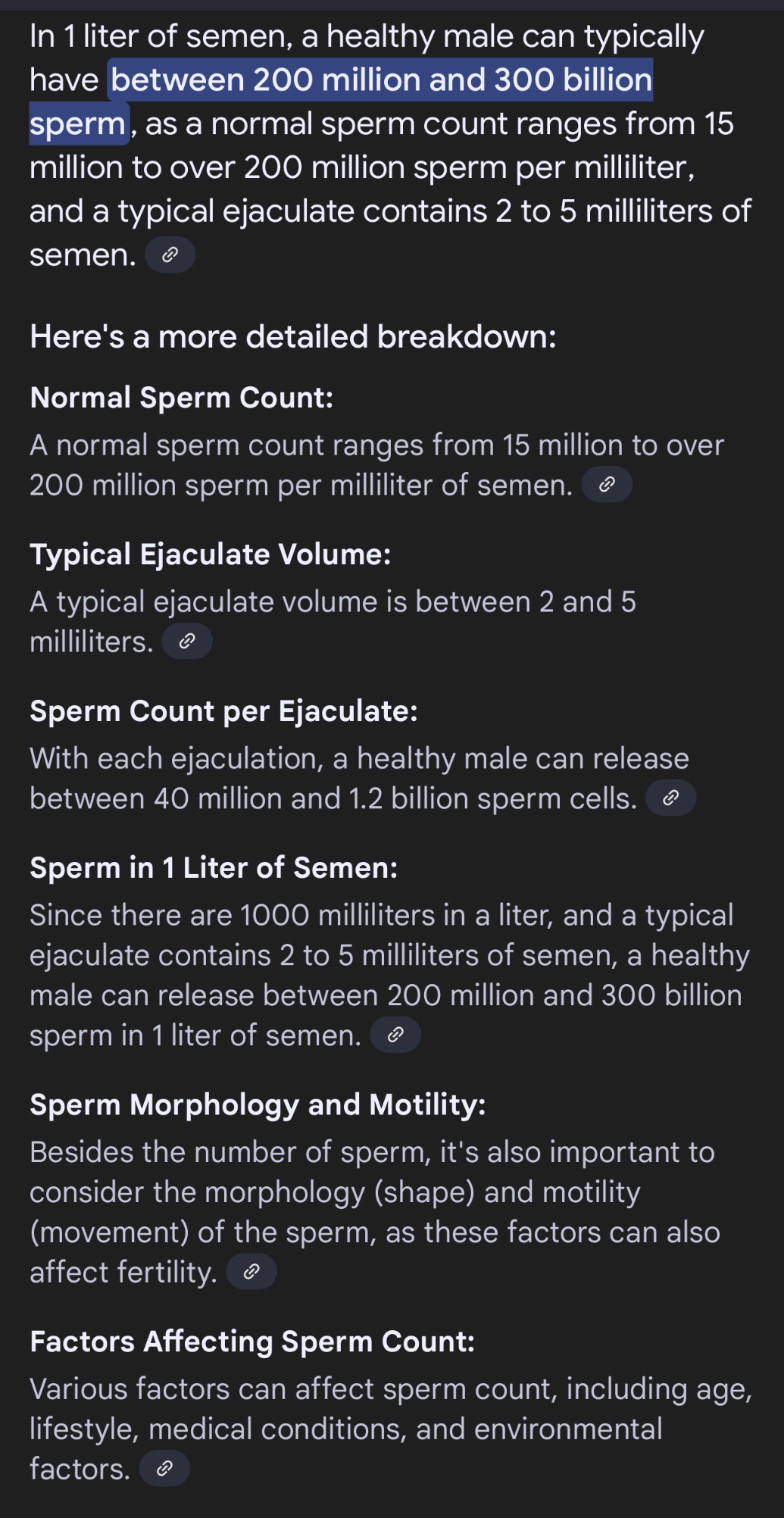784x1518 pixels.
Task: Open source link icon under Normal Sperm Count
Action: point(607,485)
